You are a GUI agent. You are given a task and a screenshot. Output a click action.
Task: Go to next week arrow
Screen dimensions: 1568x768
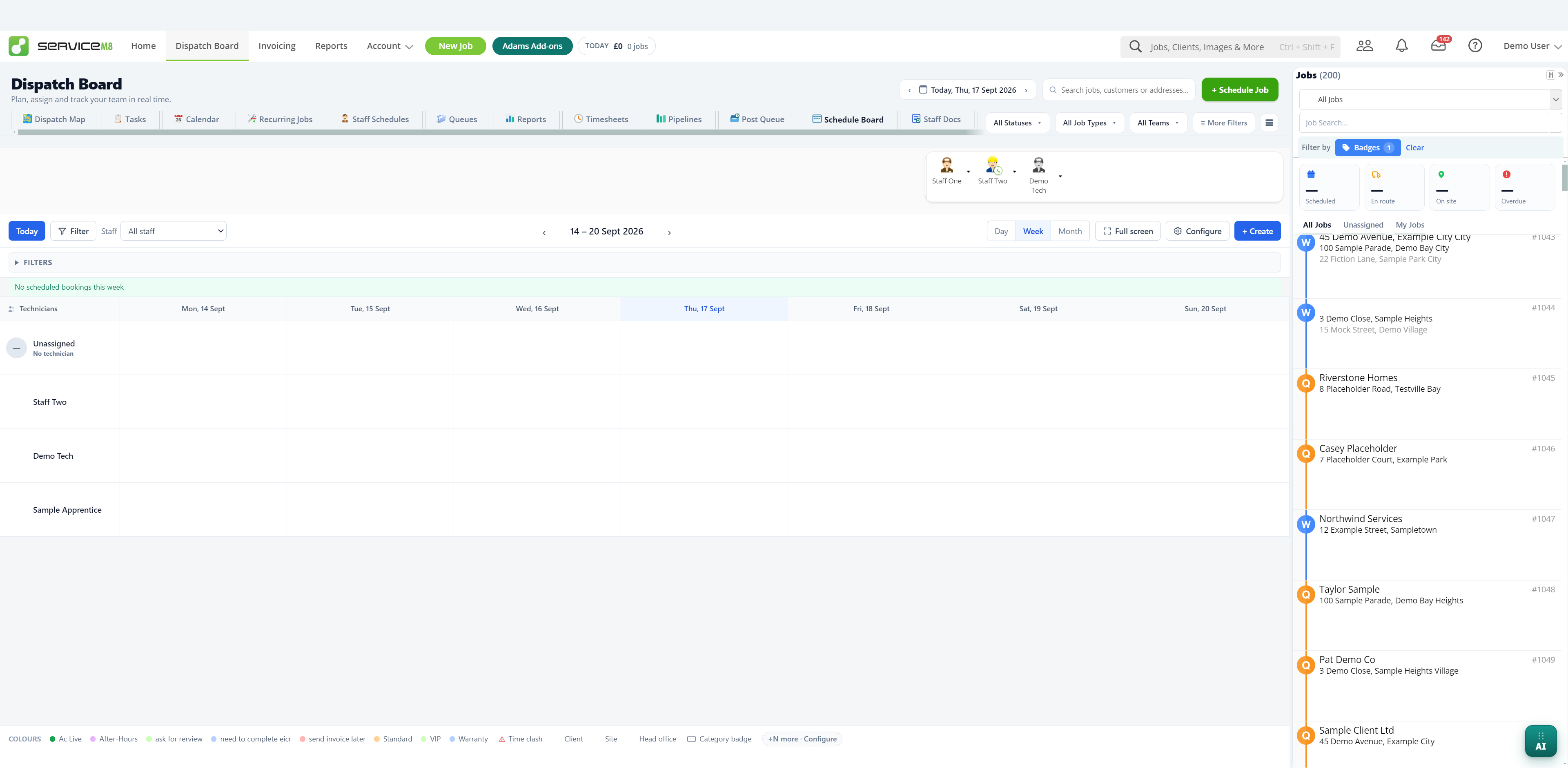(x=669, y=233)
